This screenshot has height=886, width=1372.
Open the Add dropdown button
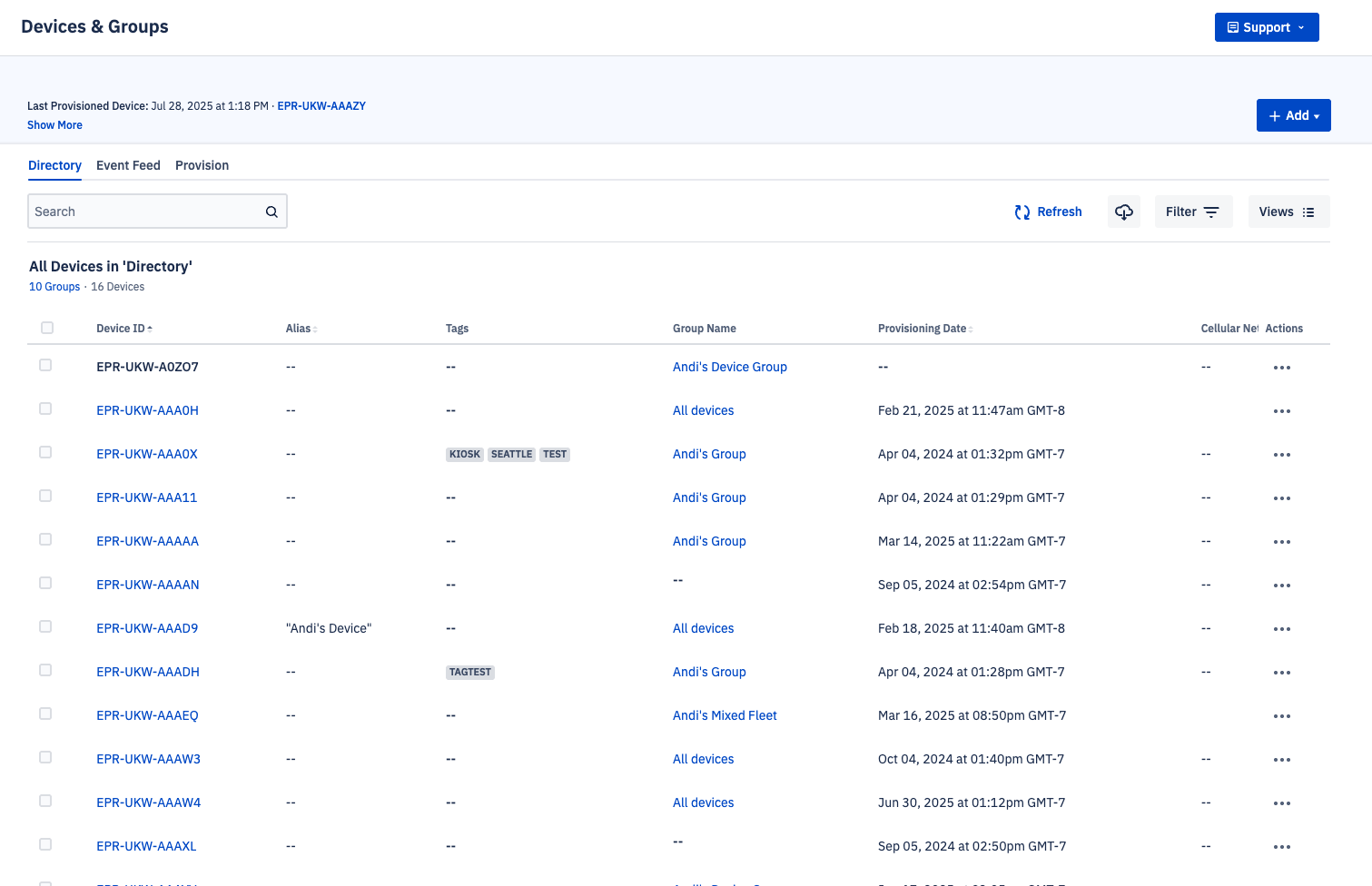1293,115
